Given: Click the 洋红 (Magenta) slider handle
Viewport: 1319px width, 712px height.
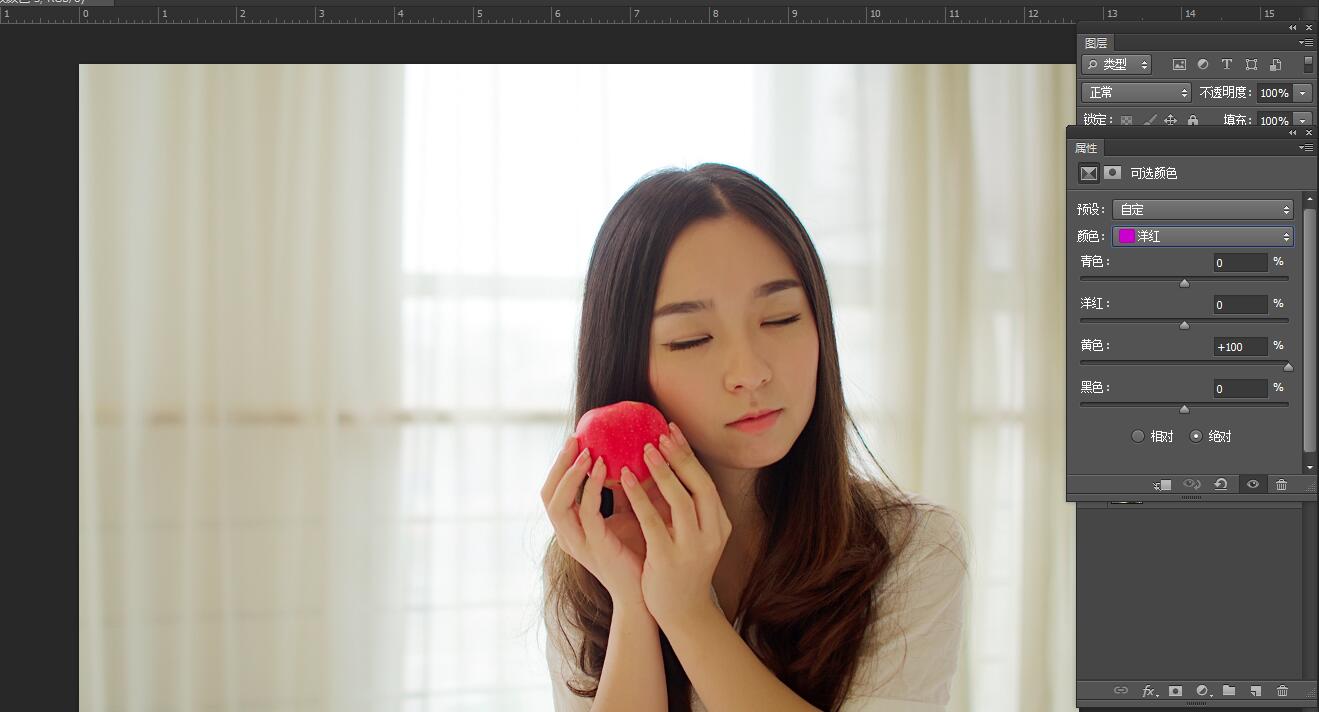Looking at the screenshot, I should point(1184,325).
